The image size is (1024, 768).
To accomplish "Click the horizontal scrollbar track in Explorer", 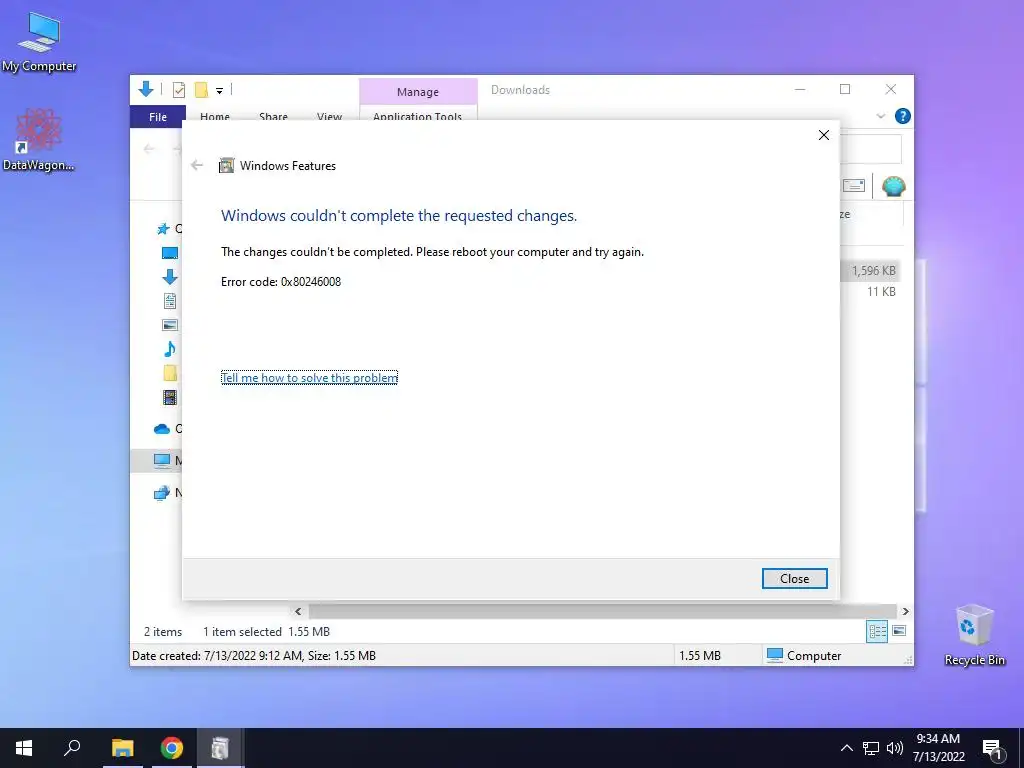I will coord(602,611).
